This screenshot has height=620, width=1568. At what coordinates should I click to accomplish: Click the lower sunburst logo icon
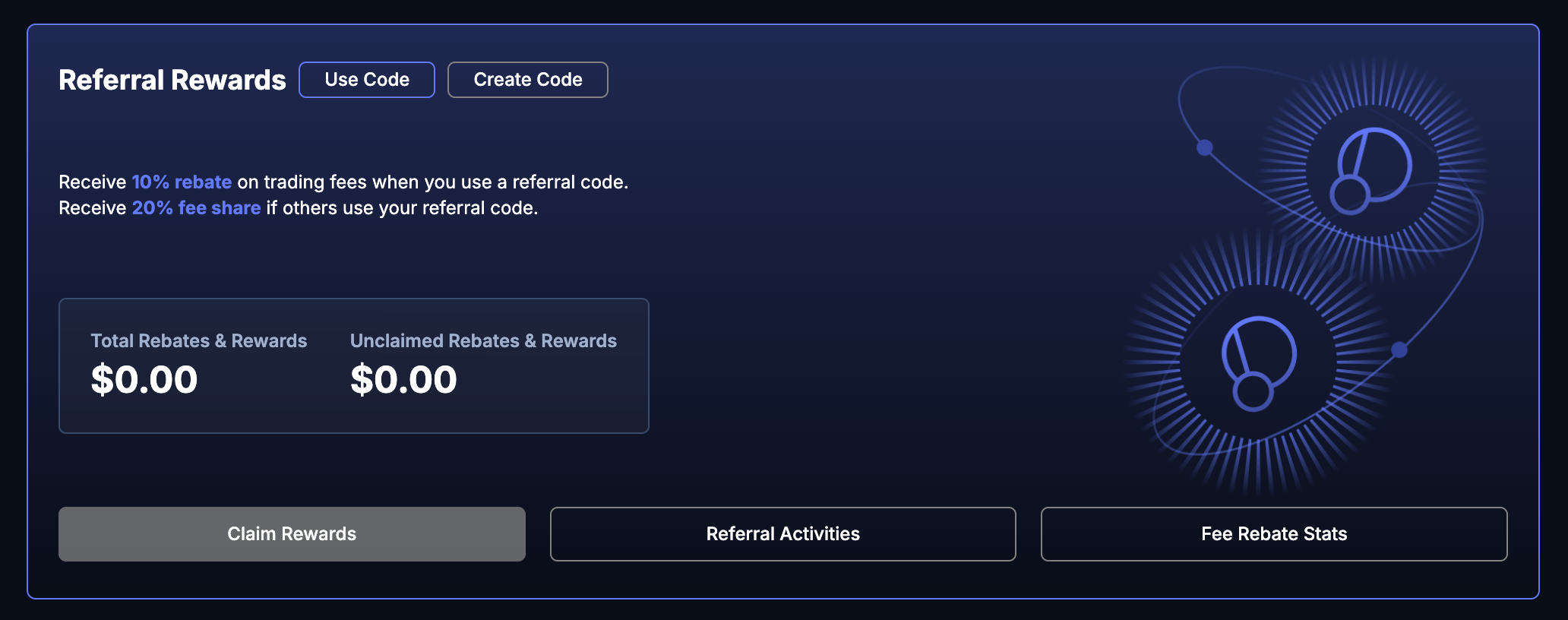tap(1257, 362)
